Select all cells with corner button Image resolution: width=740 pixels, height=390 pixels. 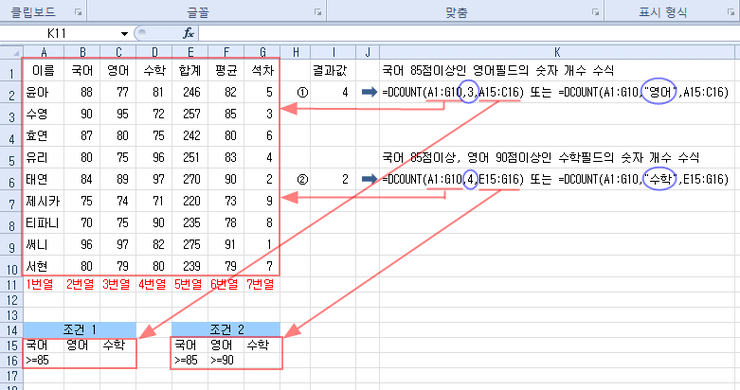[x=12, y=51]
